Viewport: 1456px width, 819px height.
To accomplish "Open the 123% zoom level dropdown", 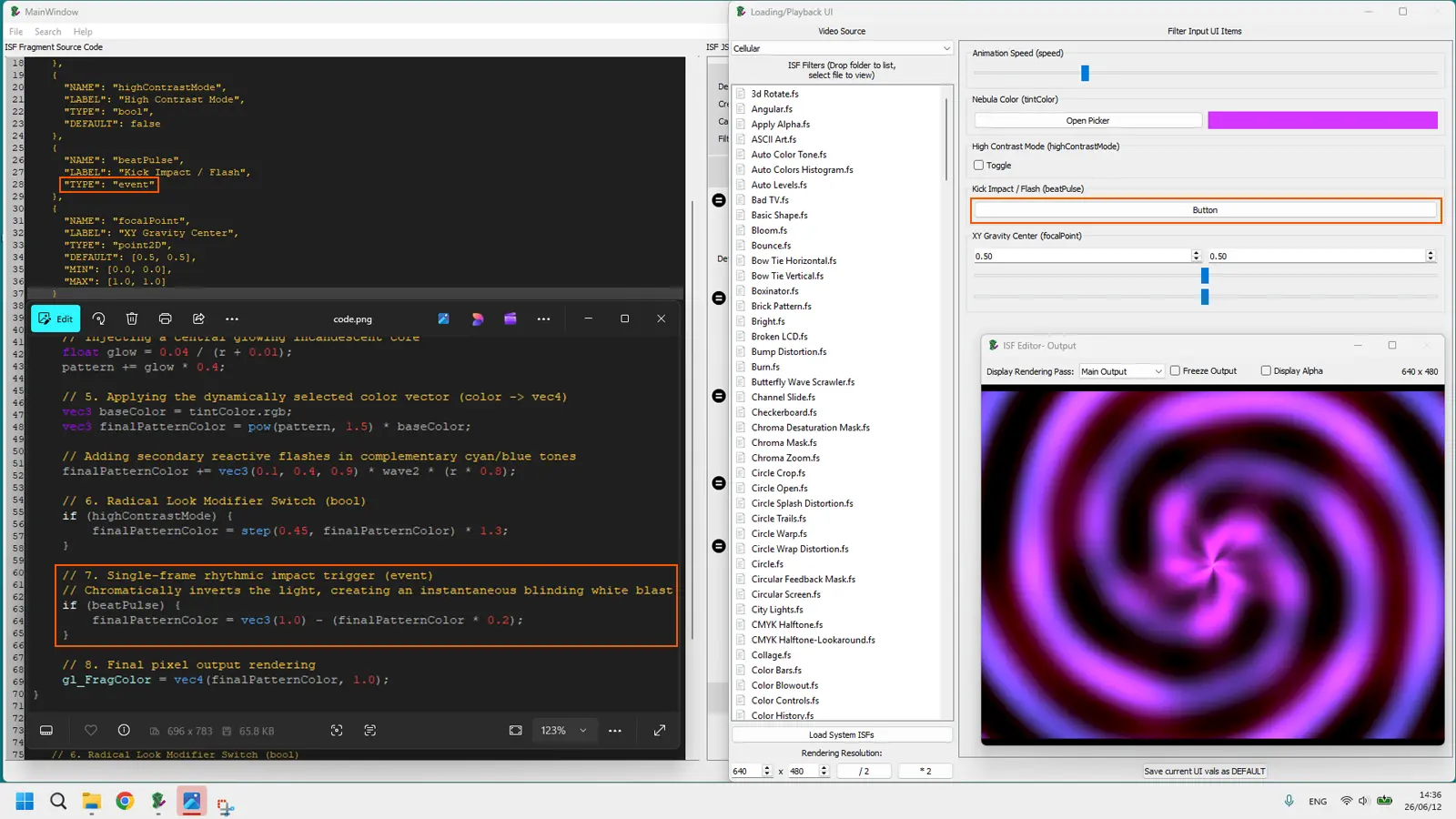I will 564,731.
